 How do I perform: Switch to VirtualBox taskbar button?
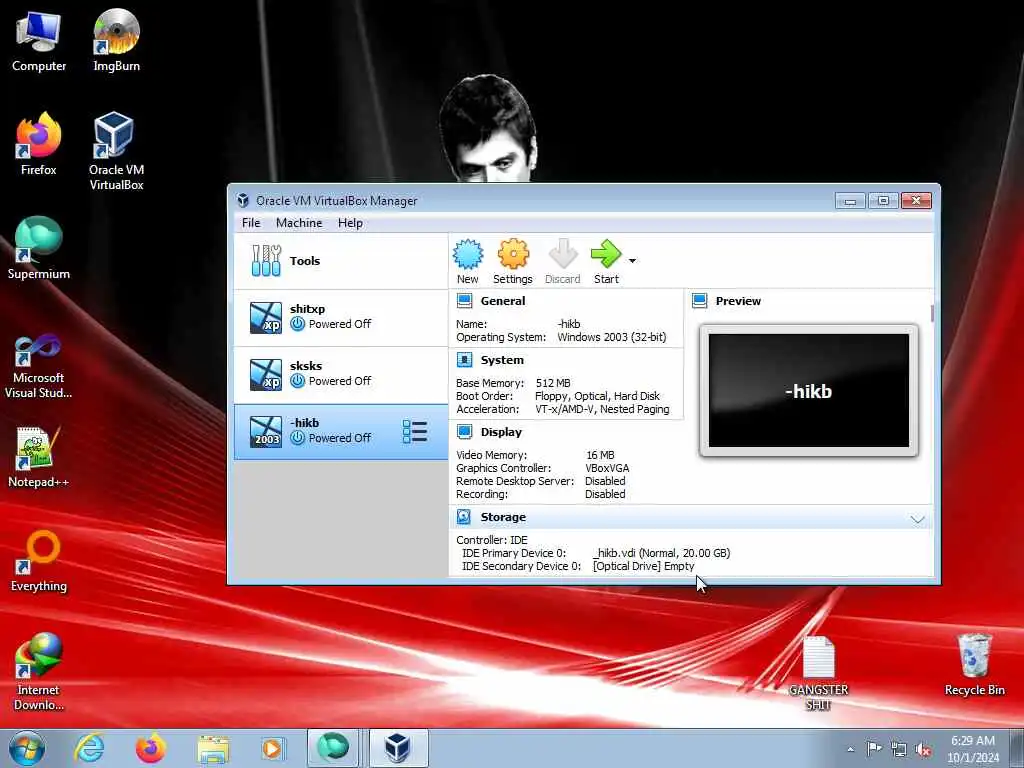398,748
